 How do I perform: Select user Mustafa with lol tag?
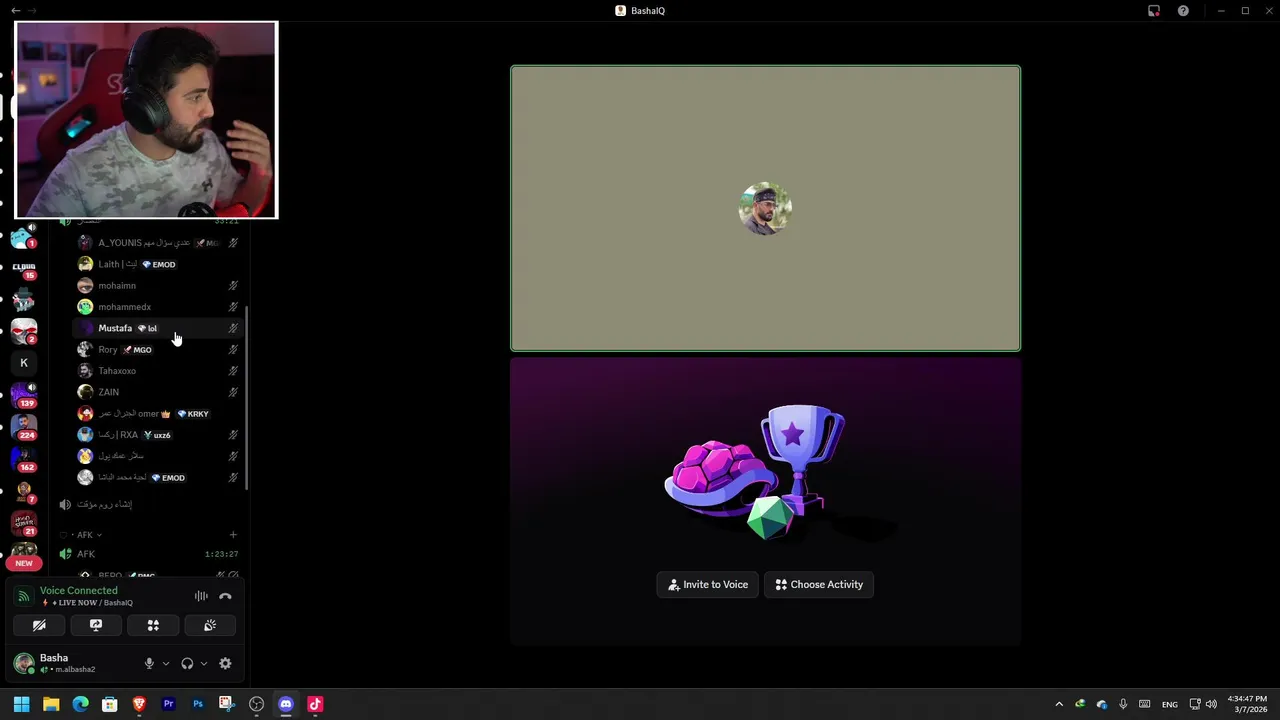[x=158, y=328]
